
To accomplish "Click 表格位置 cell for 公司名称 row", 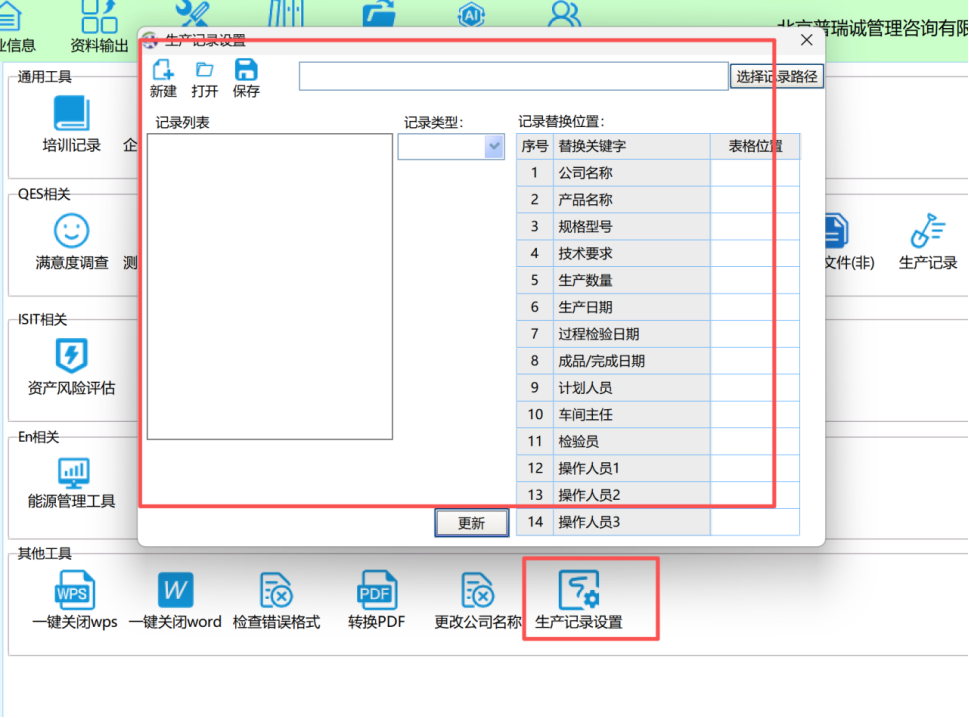I will pos(755,173).
